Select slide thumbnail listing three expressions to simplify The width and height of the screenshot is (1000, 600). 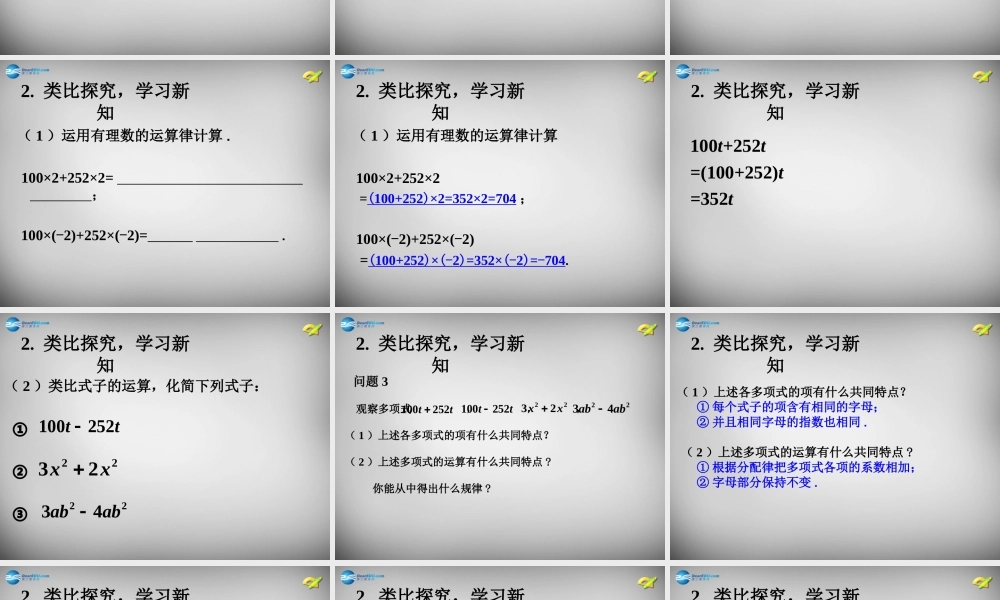[x=165, y=436]
